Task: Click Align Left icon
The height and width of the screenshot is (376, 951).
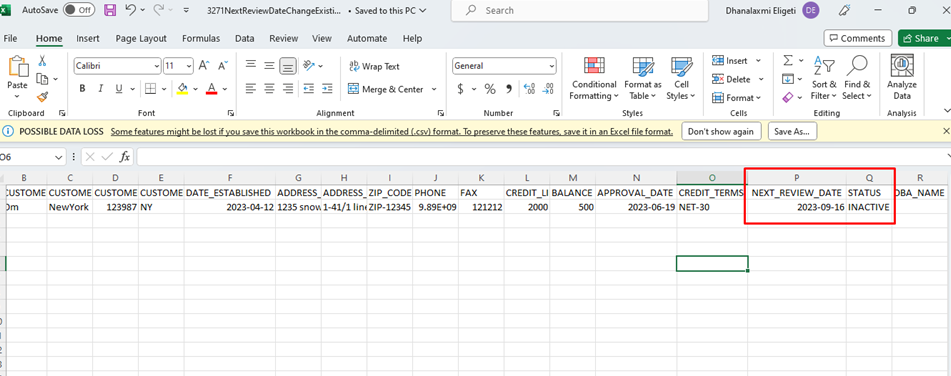Action: coord(250,89)
